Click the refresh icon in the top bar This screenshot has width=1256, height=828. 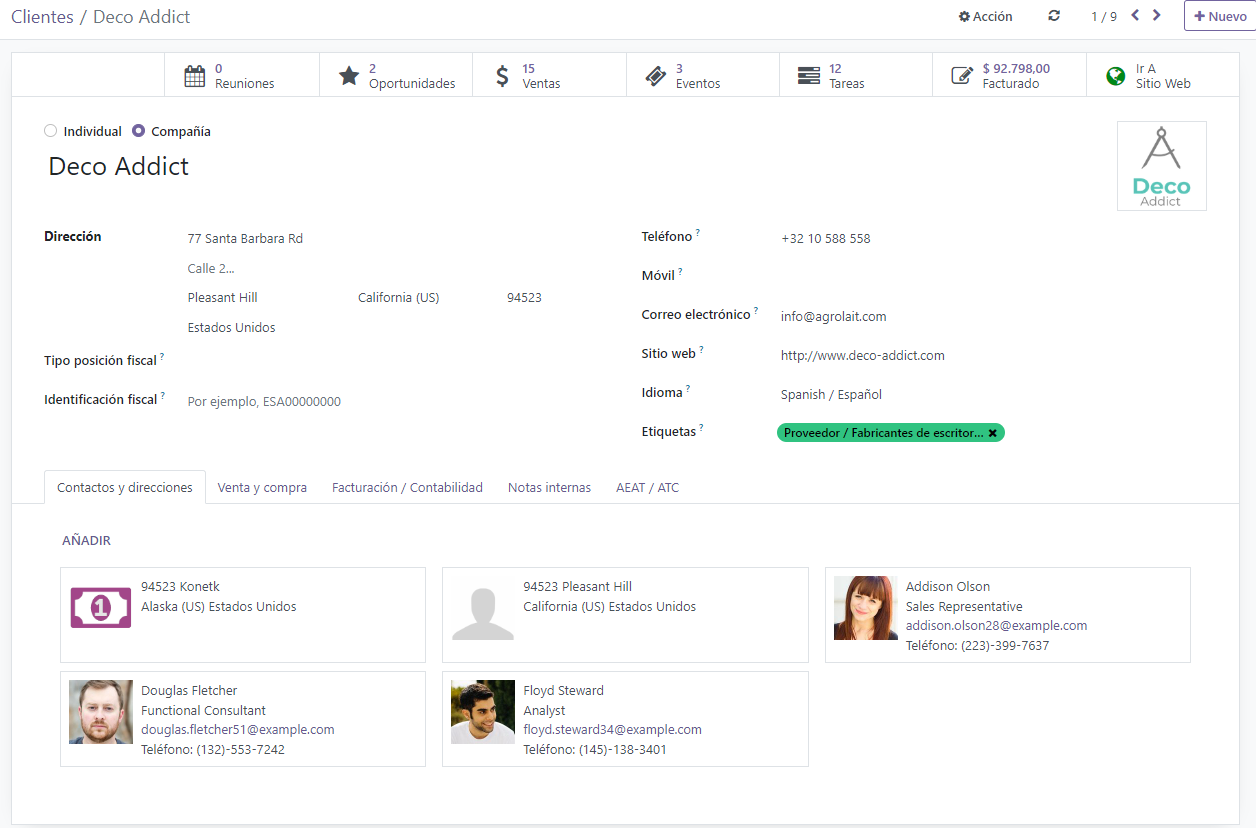click(x=1053, y=16)
